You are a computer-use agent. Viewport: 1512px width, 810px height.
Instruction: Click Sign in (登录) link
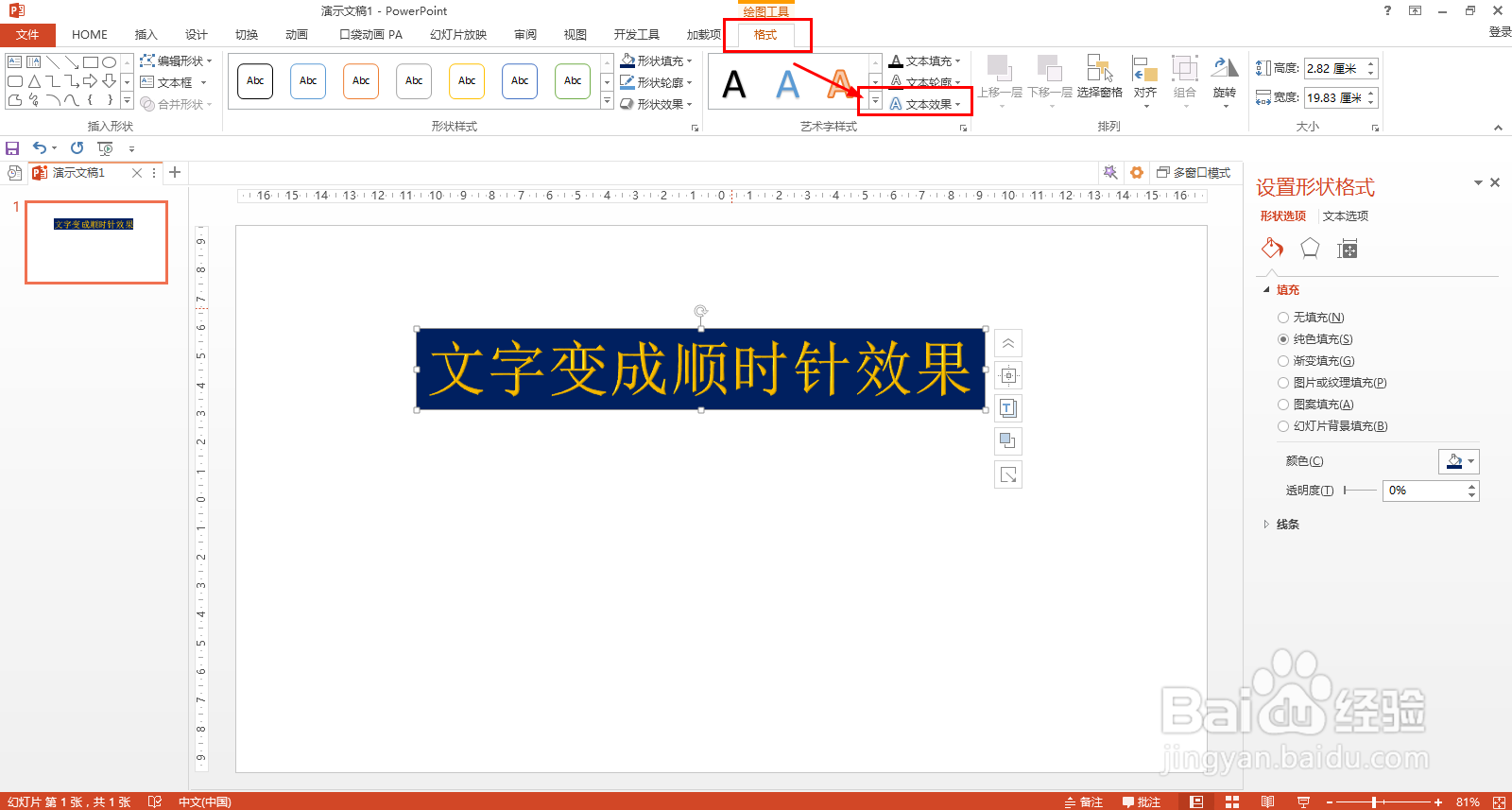[1500, 32]
